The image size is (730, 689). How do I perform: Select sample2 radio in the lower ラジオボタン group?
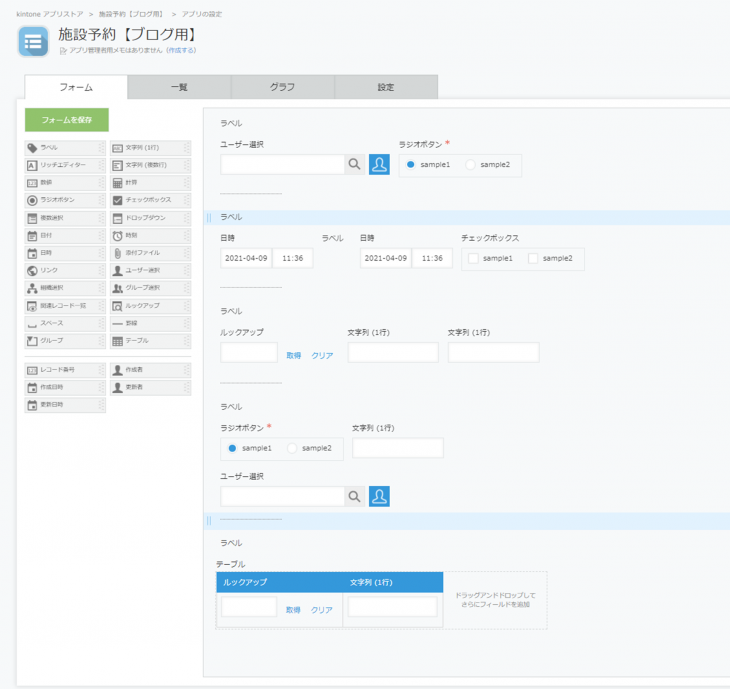point(292,448)
